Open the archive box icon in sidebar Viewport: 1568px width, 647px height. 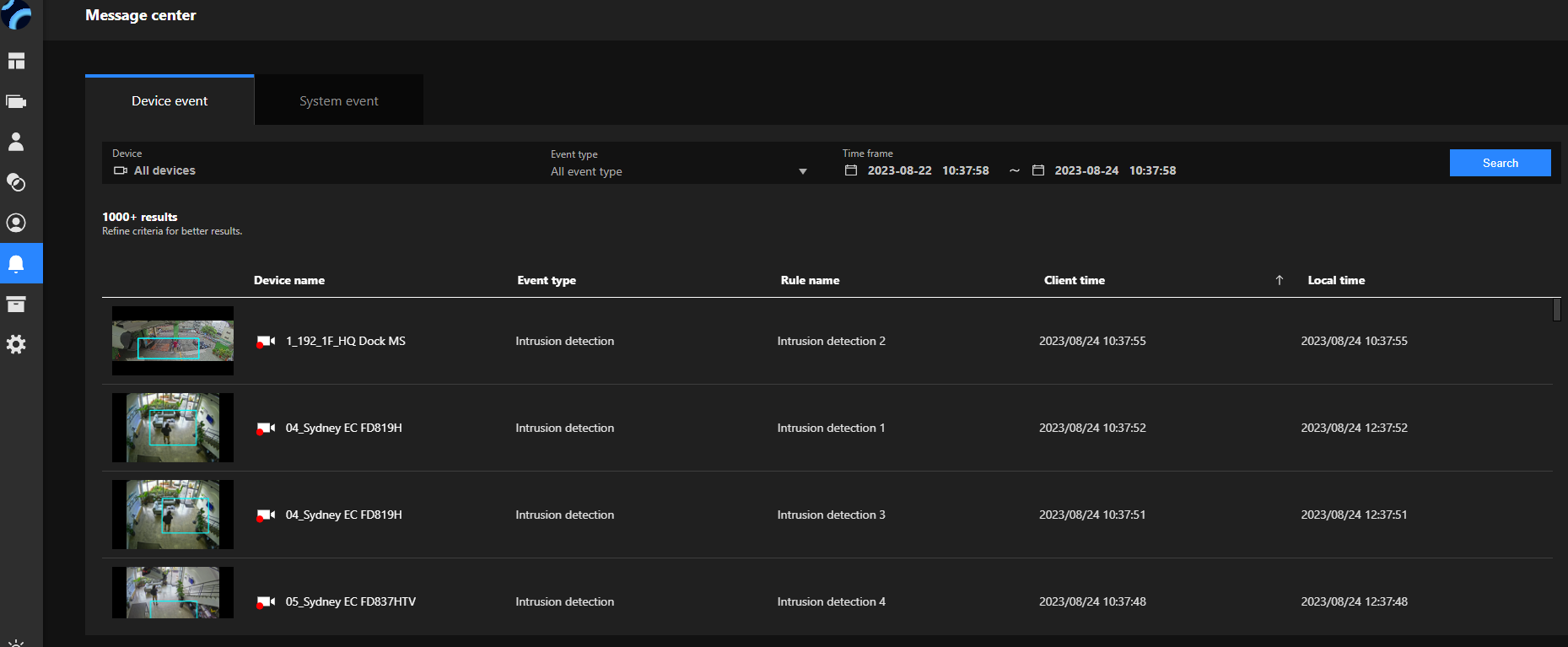pyautogui.click(x=16, y=305)
